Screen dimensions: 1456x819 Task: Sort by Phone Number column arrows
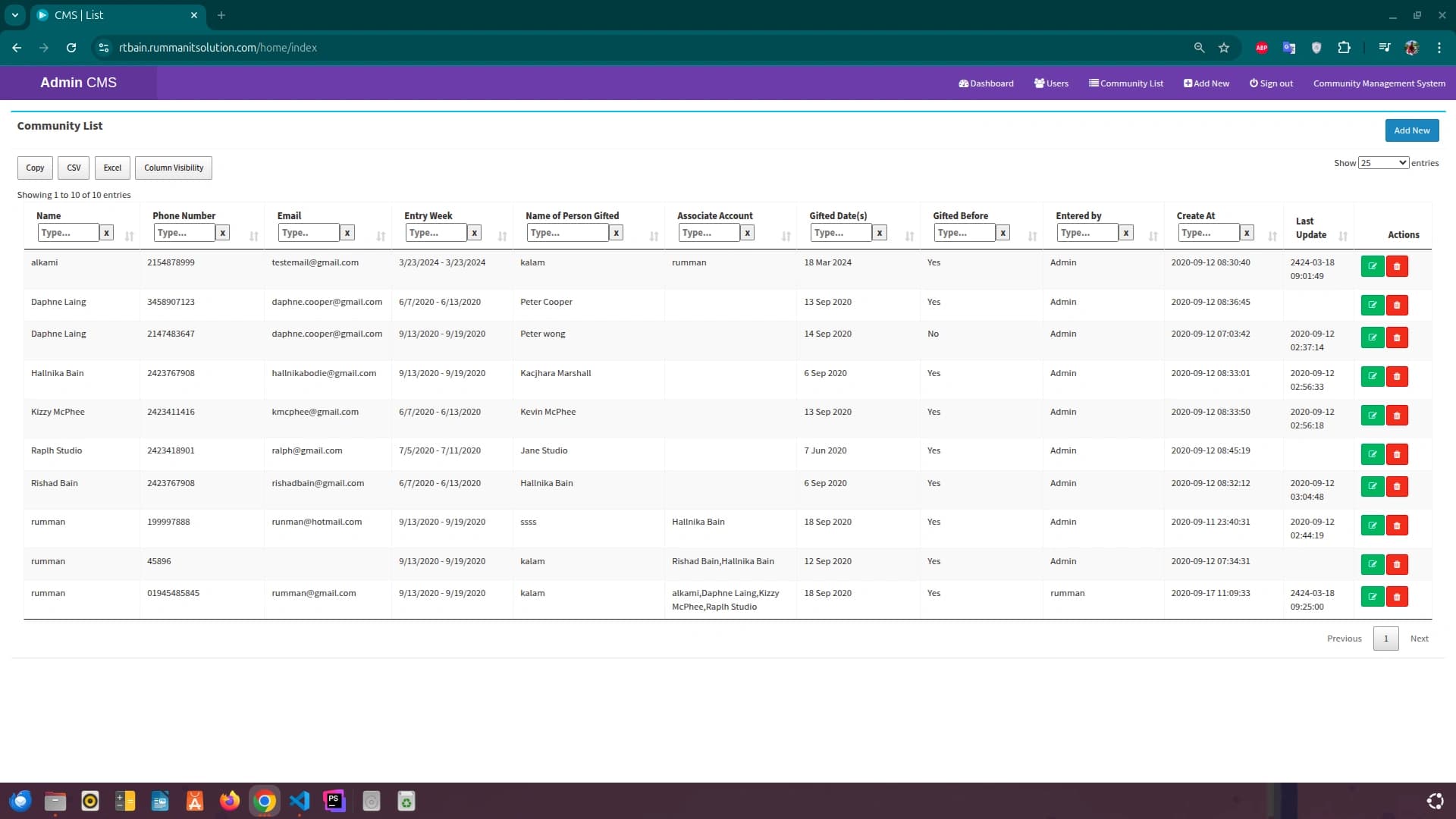(254, 237)
